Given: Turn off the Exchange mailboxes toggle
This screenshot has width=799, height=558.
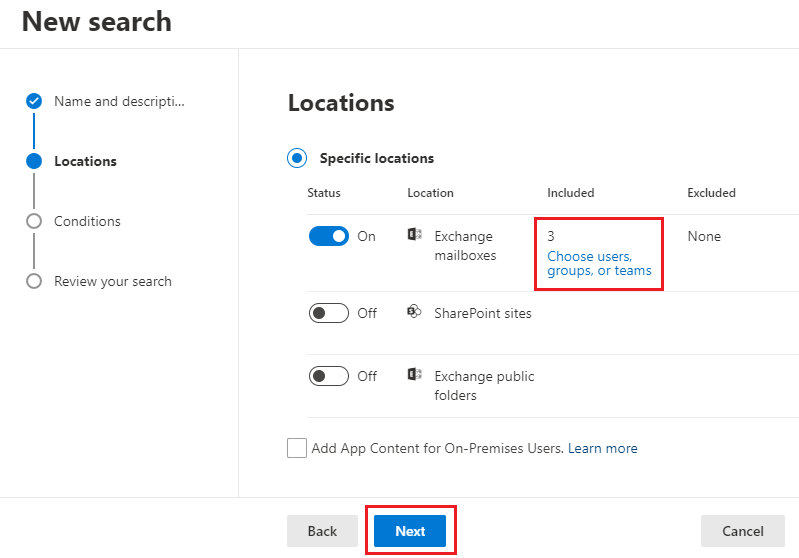Looking at the screenshot, I should tap(328, 236).
